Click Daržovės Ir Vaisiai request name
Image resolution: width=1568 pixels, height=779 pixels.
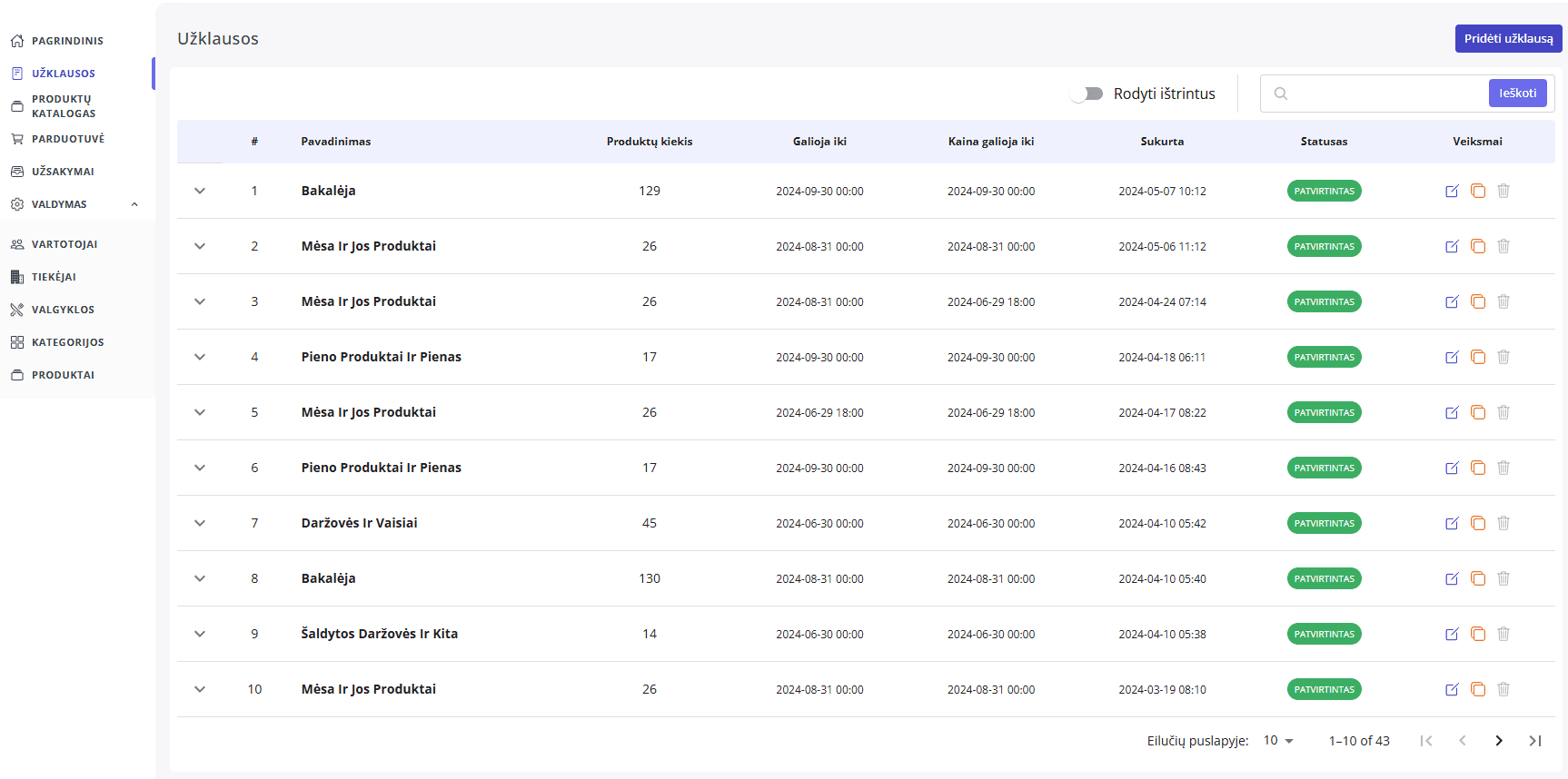point(360,523)
